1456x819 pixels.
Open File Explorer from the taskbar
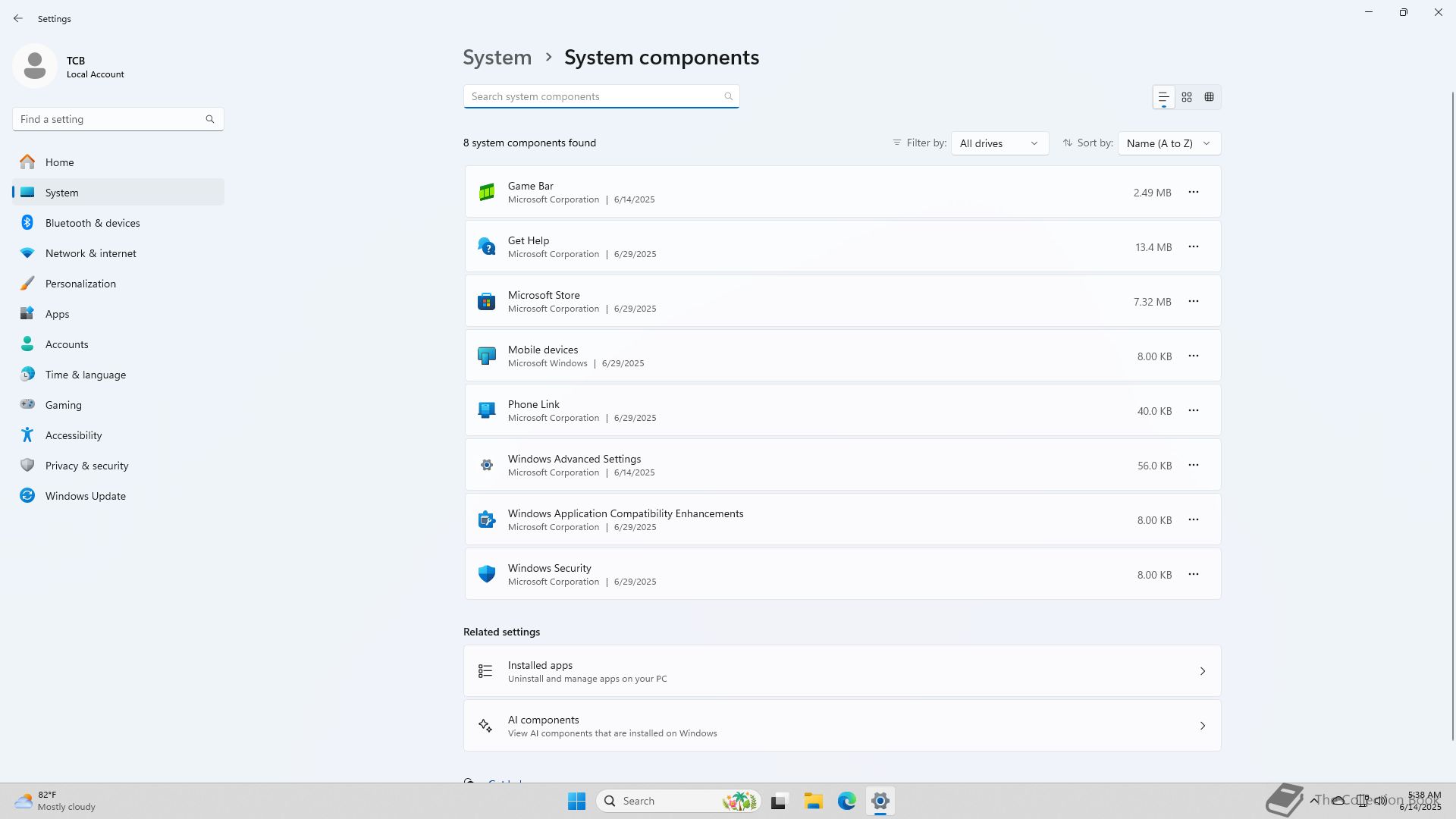(x=814, y=801)
